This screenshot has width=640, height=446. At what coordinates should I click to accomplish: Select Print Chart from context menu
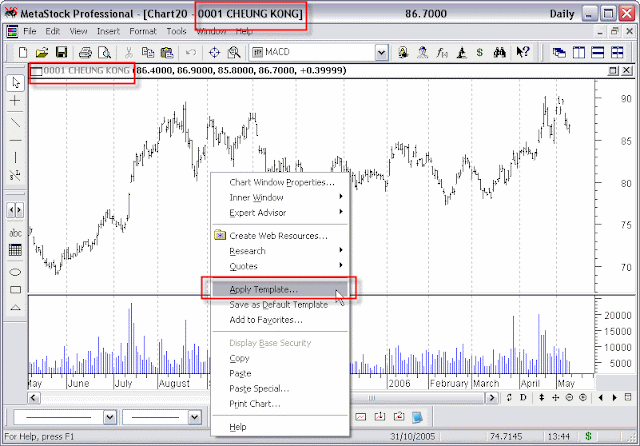point(280,404)
